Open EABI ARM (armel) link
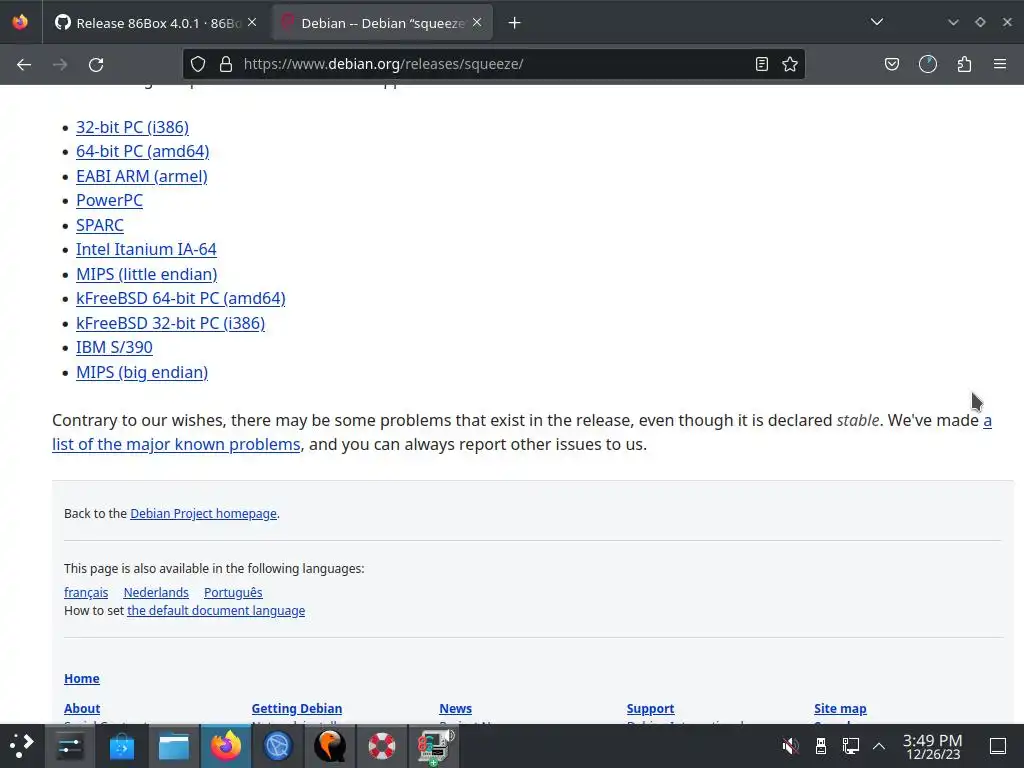 [142, 176]
